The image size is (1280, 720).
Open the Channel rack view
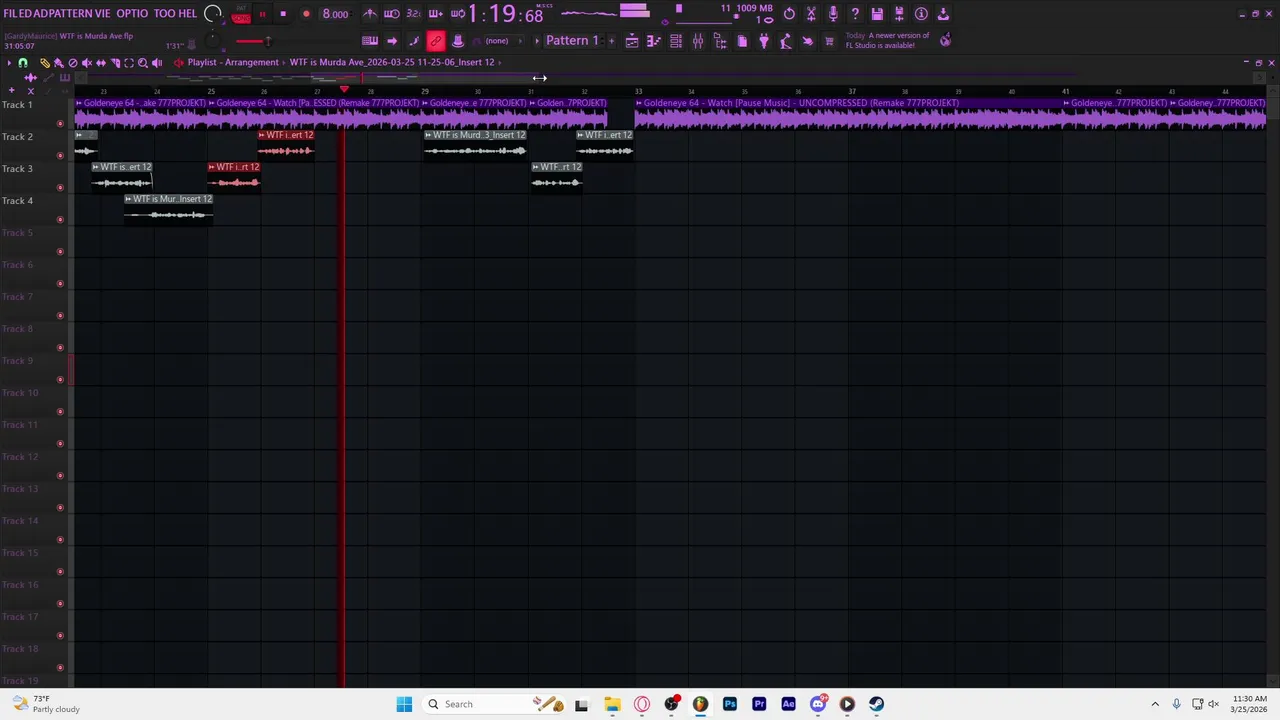[x=676, y=41]
